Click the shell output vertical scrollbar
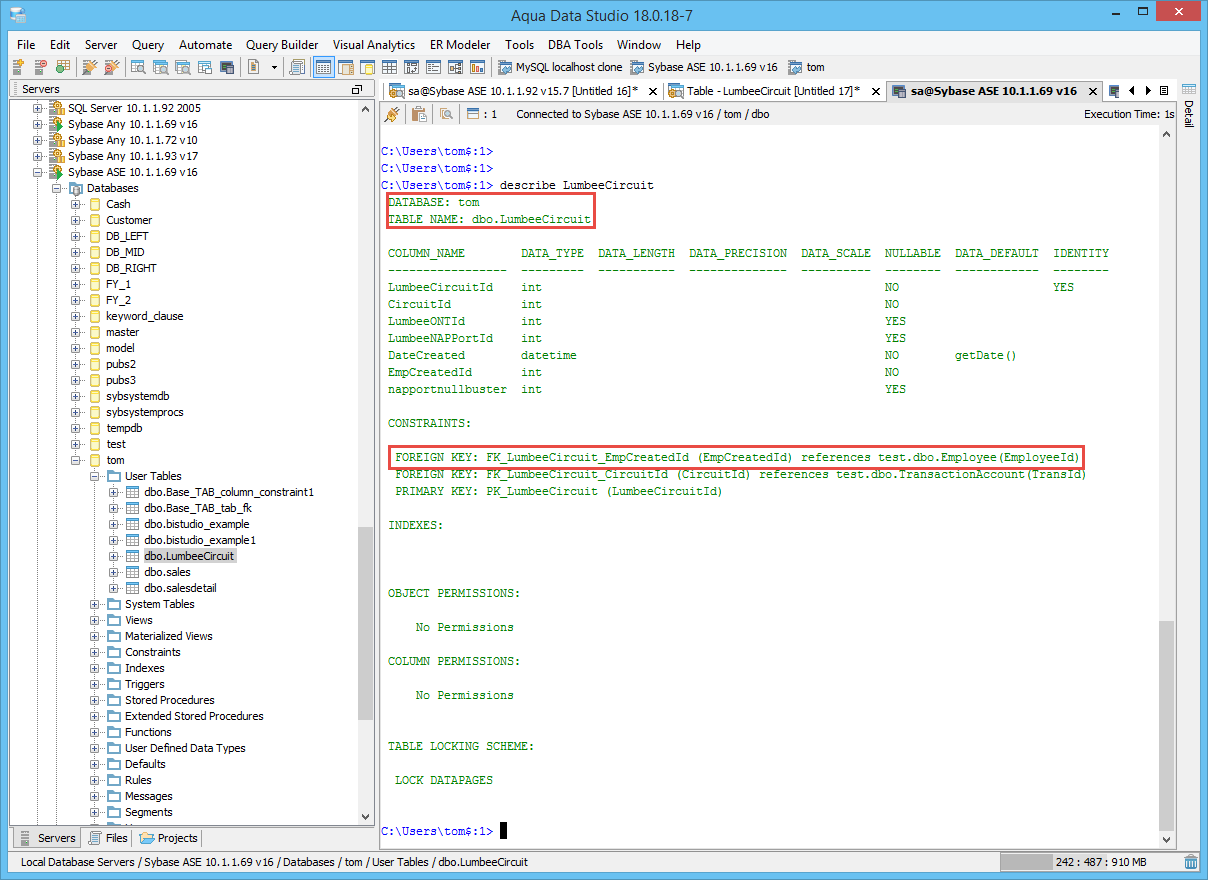Viewport: 1208px width, 880px height. click(x=1167, y=727)
